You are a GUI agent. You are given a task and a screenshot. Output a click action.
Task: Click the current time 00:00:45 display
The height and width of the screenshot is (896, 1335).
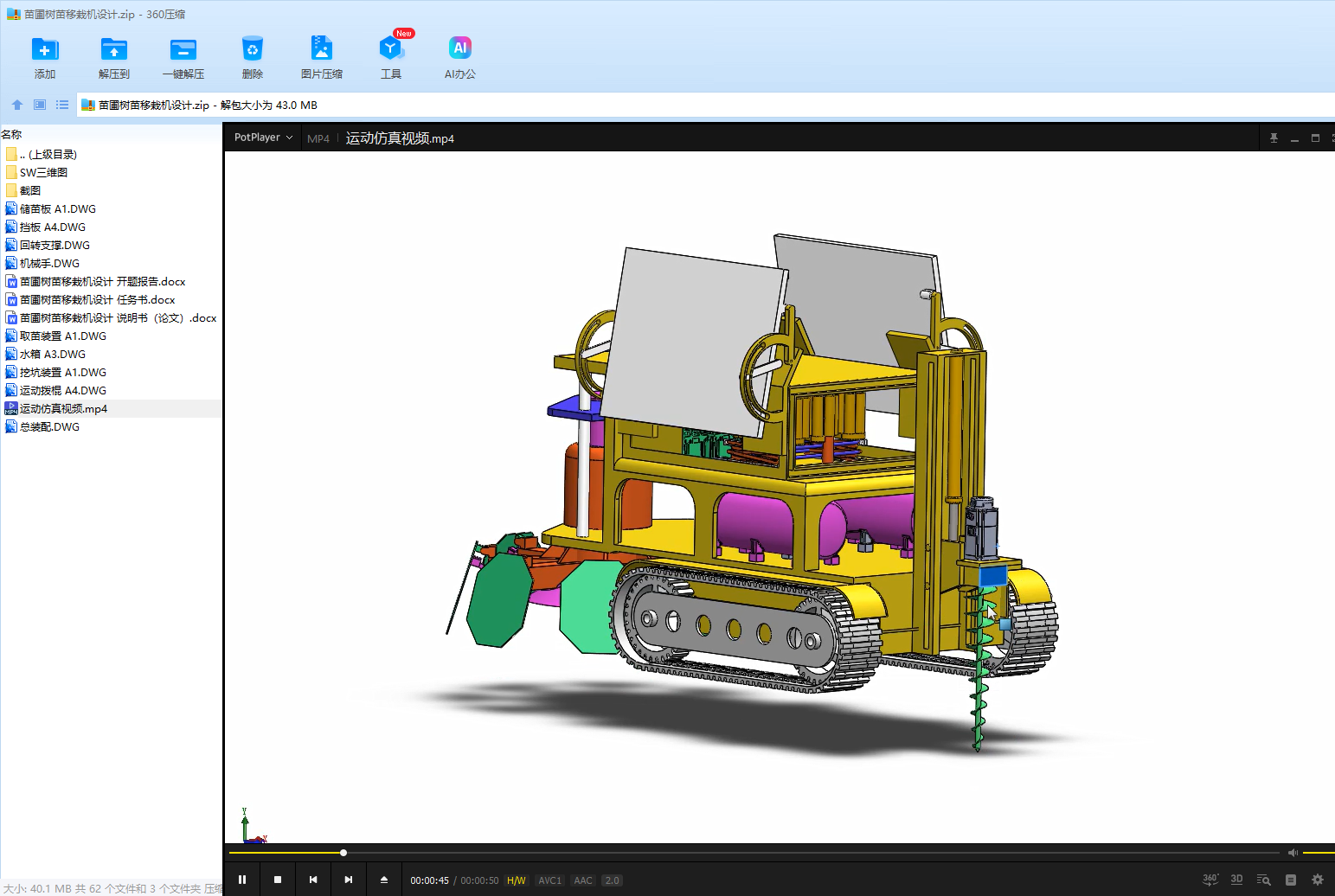429,880
